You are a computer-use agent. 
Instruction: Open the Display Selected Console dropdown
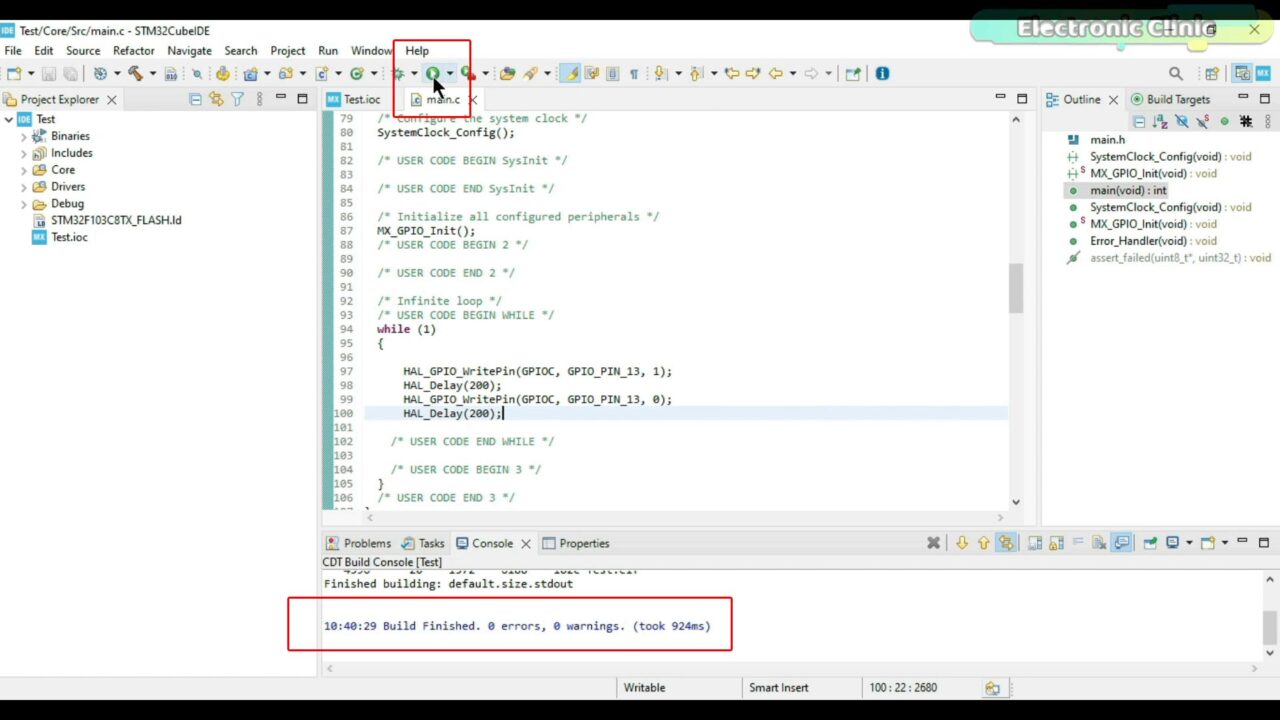tap(1189, 543)
